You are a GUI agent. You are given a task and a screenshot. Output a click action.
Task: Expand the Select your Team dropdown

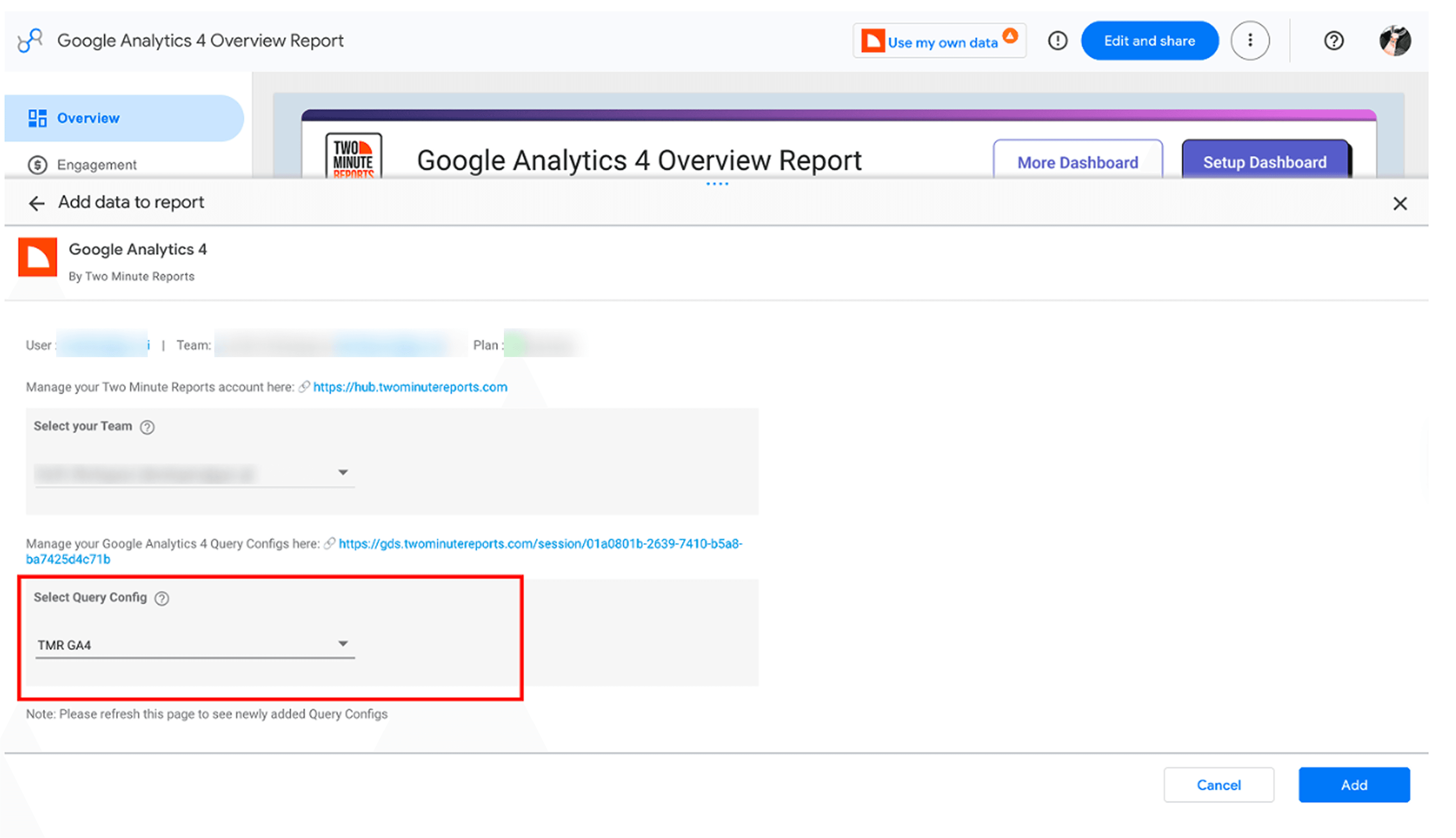pyautogui.click(x=195, y=473)
